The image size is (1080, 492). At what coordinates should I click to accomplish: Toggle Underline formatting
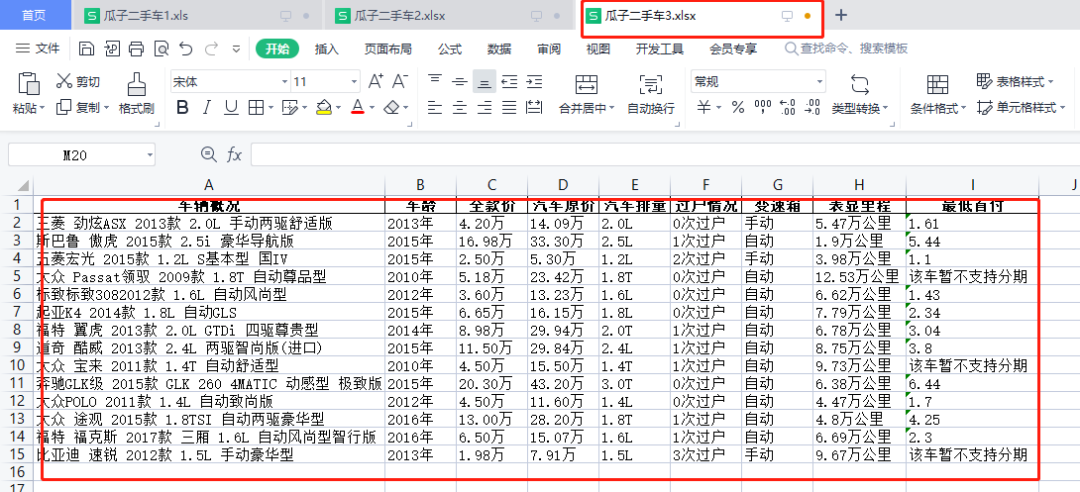pyautogui.click(x=231, y=107)
